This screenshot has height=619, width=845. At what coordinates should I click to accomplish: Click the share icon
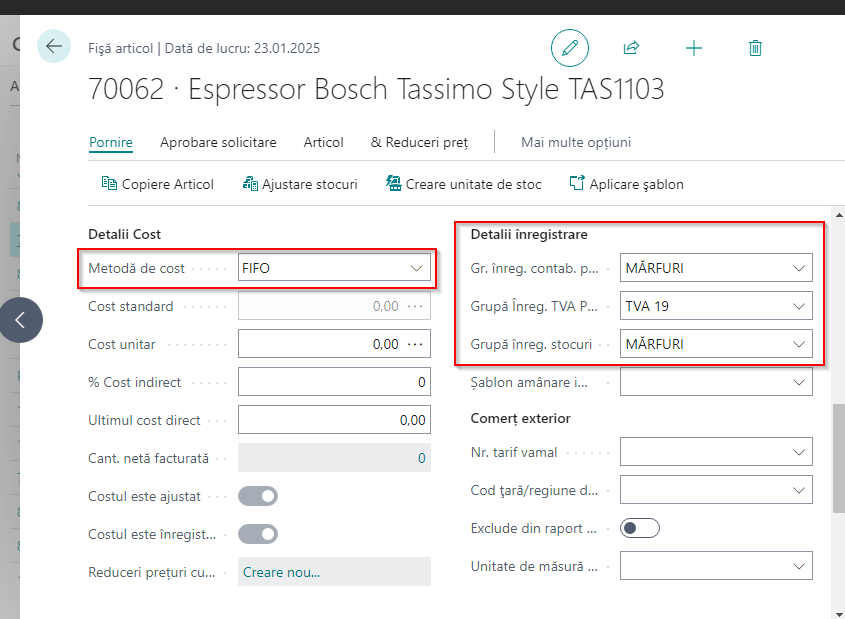point(631,47)
